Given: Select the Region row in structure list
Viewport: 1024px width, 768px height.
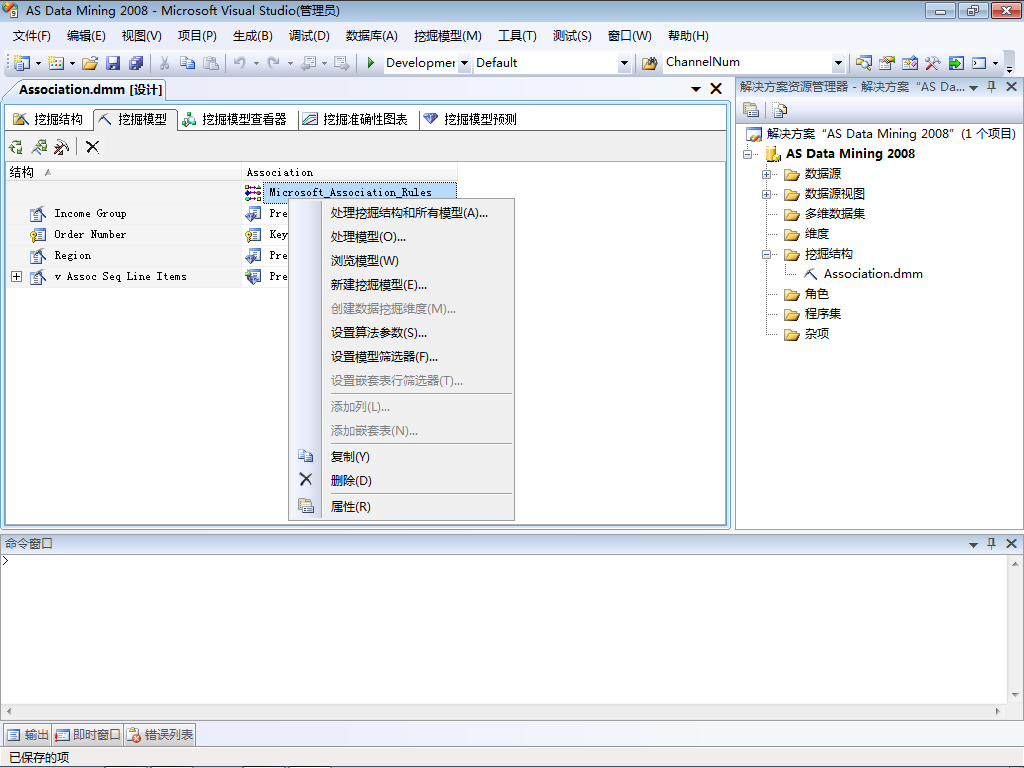Looking at the screenshot, I should (123, 255).
